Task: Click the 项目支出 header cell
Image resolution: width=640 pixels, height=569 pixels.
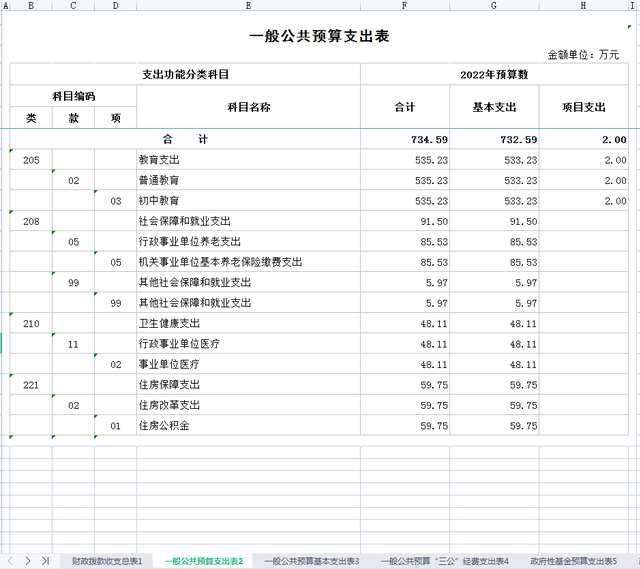Action: coord(583,107)
